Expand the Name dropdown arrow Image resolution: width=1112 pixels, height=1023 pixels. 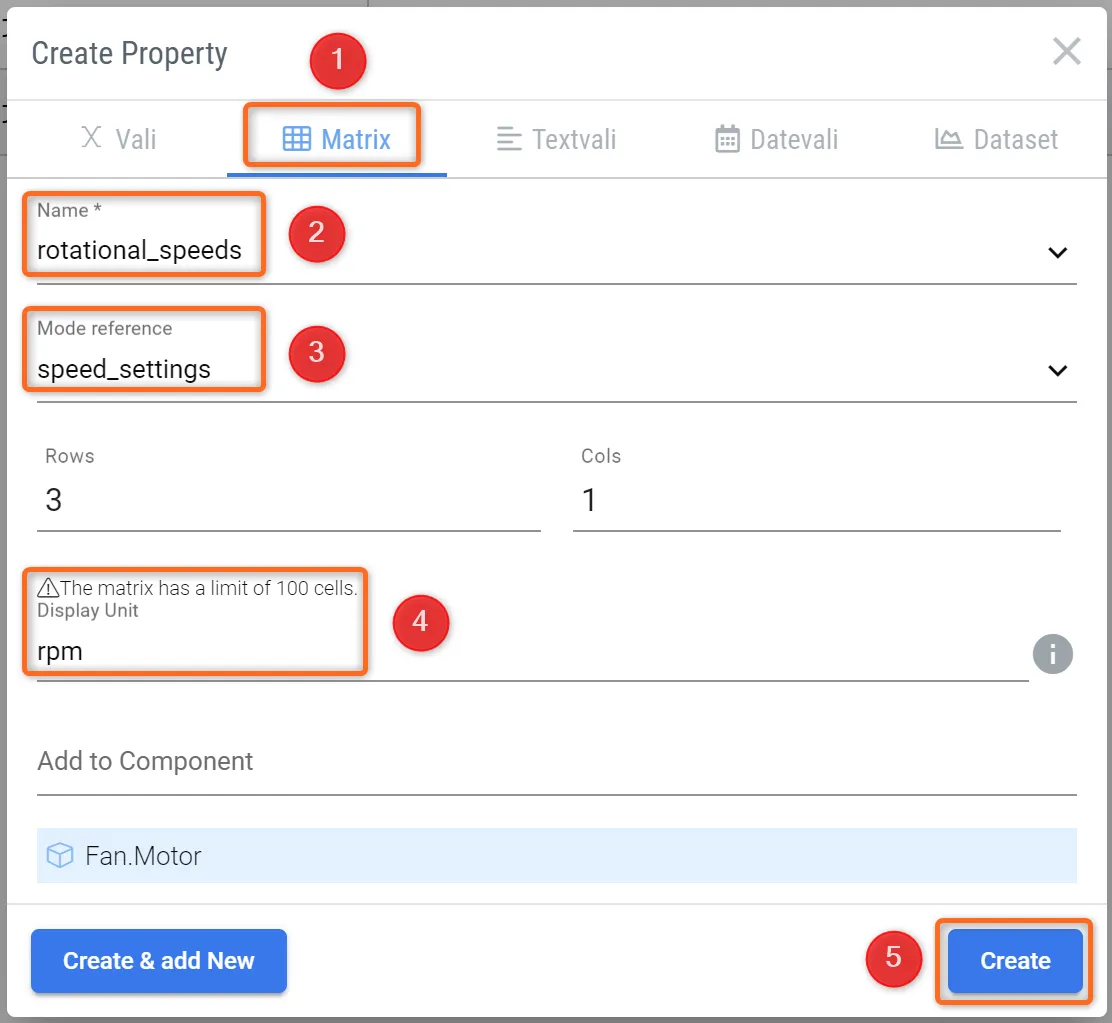point(1057,252)
